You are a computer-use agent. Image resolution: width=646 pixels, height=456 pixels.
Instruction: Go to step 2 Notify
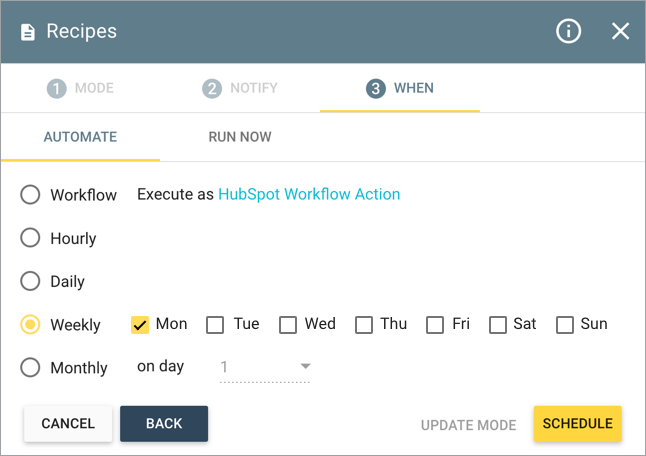pos(240,88)
